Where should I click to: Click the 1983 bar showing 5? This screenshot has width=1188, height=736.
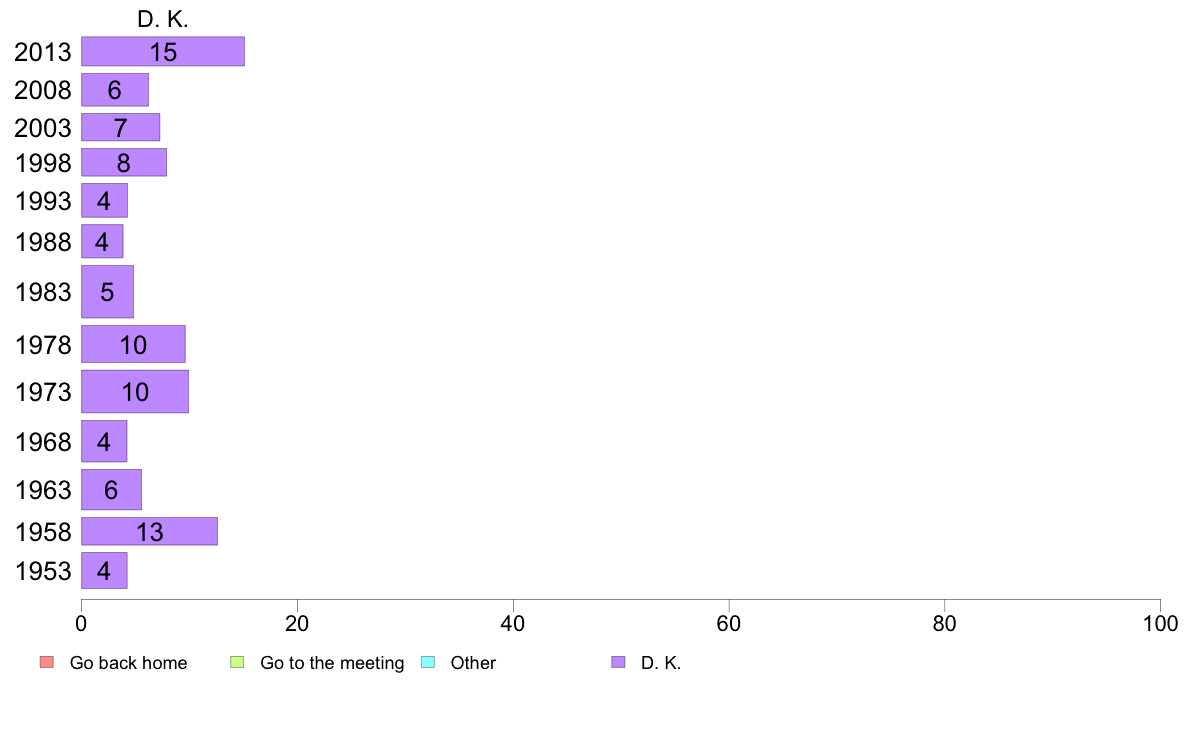pyautogui.click(x=108, y=292)
